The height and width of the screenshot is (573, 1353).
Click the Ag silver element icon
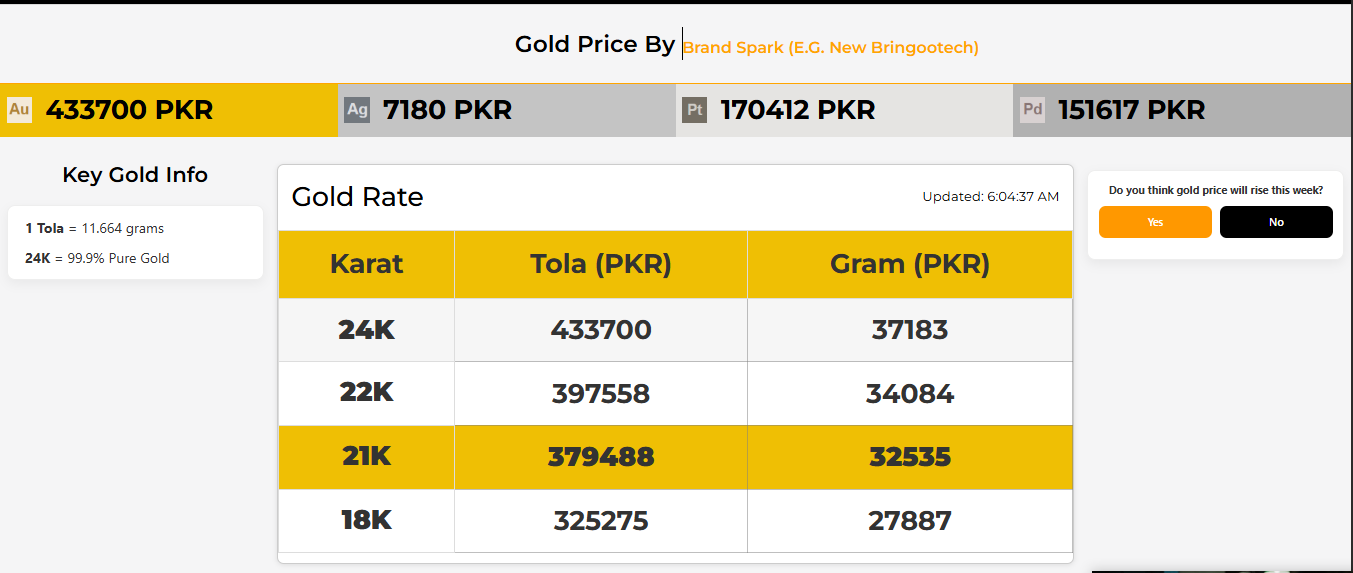tap(357, 110)
